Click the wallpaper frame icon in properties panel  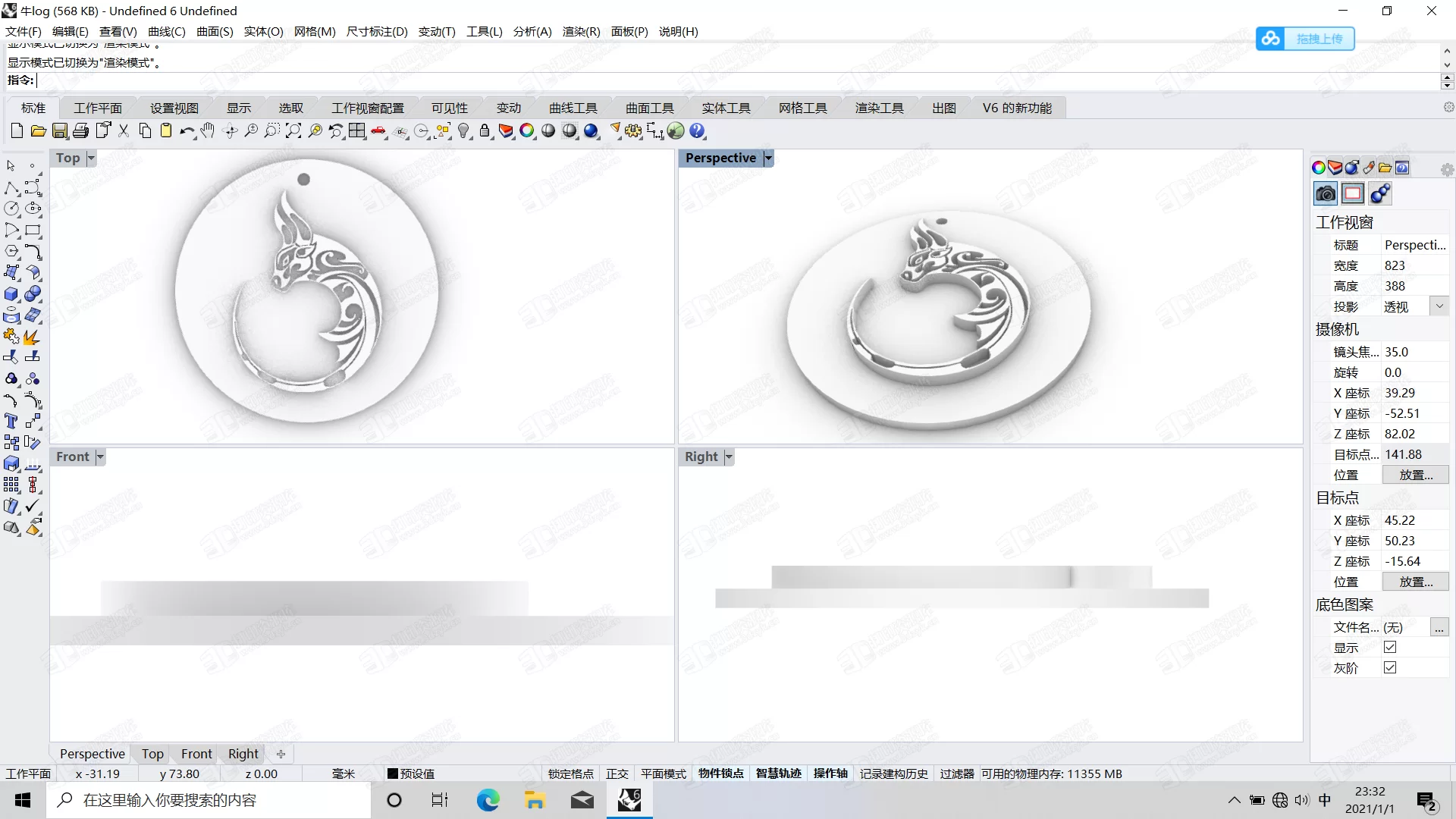[1353, 194]
